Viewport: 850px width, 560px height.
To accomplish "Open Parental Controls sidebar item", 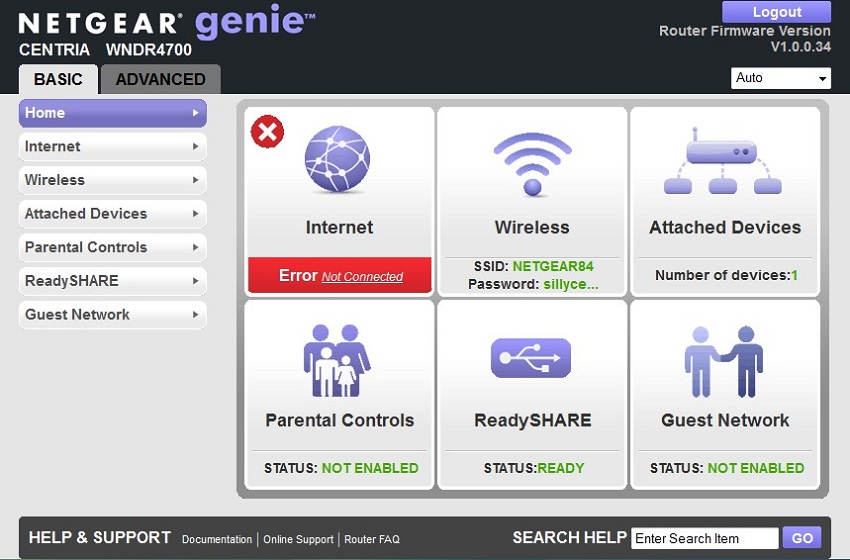I will tap(113, 247).
